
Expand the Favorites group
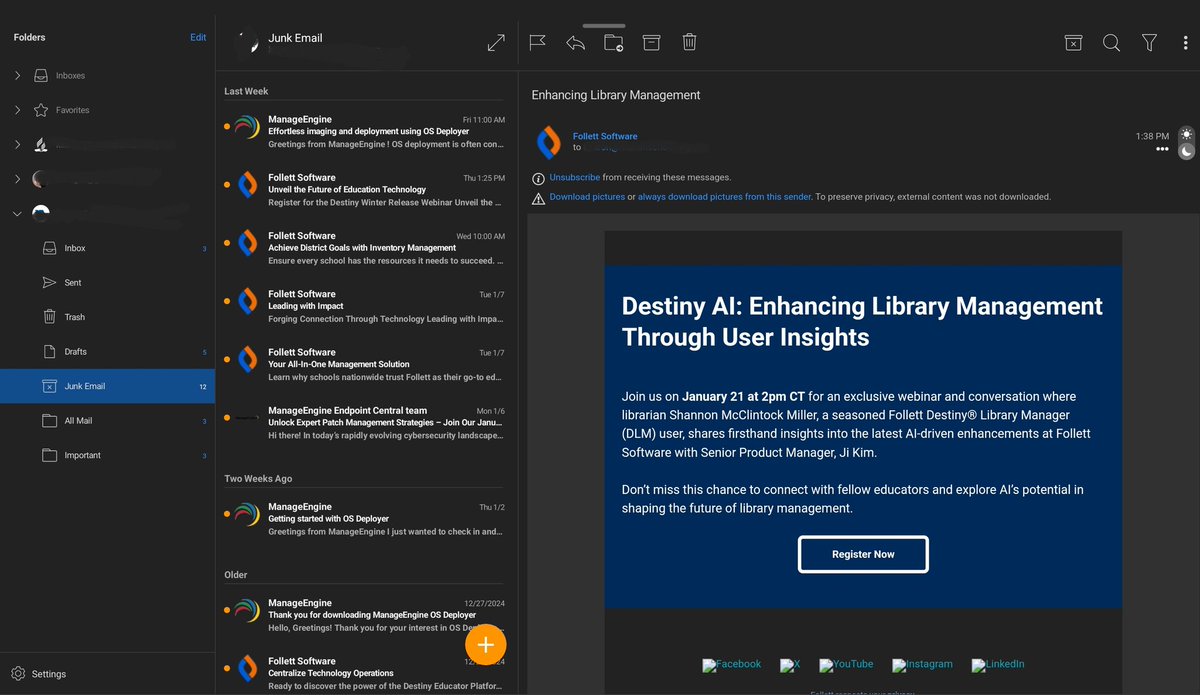click(17, 110)
